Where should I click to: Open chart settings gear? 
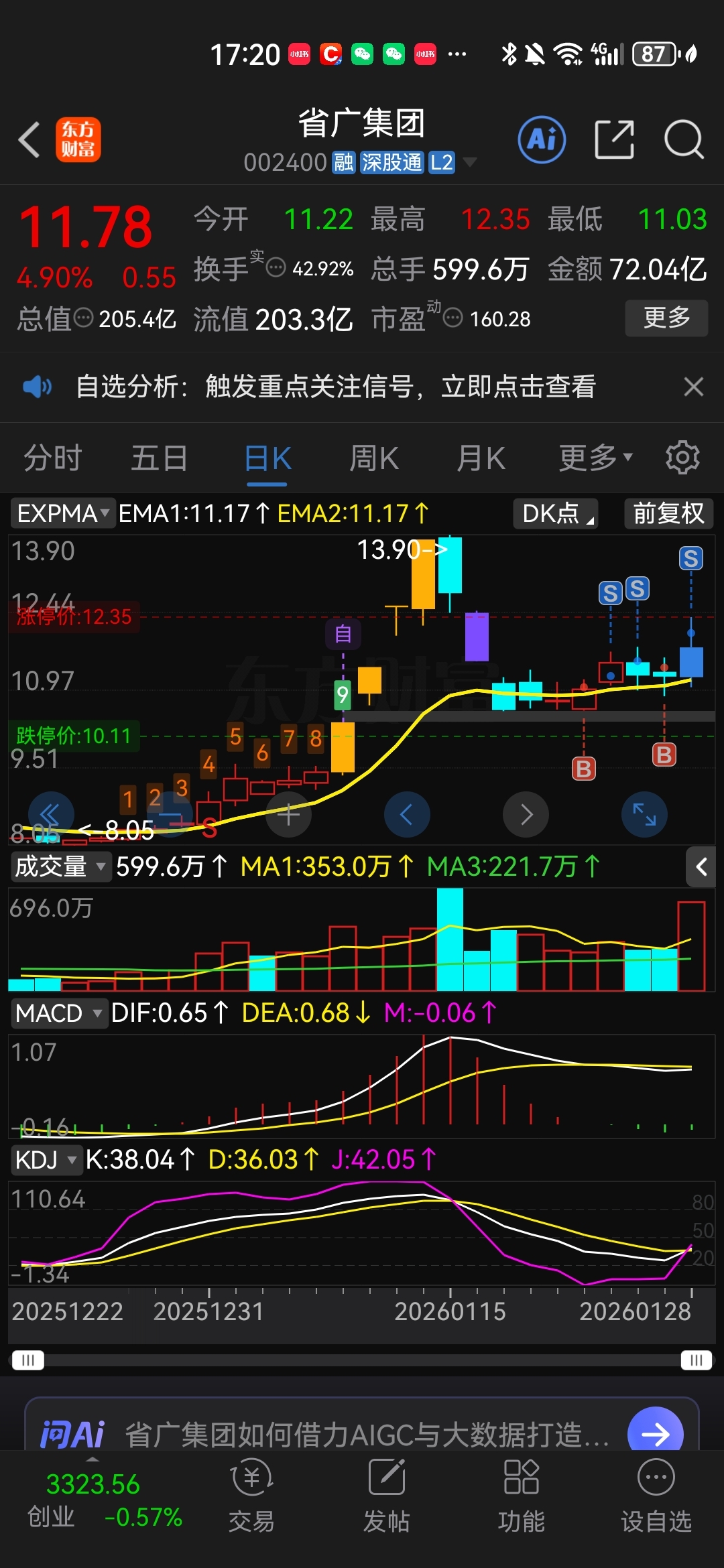[x=682, y=458]
